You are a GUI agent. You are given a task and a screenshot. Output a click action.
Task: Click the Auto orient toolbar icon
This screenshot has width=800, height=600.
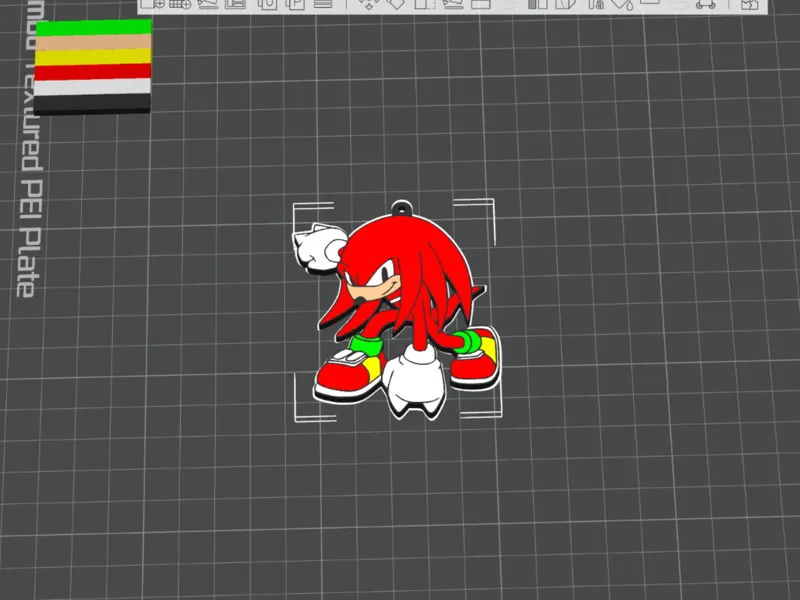208,4
